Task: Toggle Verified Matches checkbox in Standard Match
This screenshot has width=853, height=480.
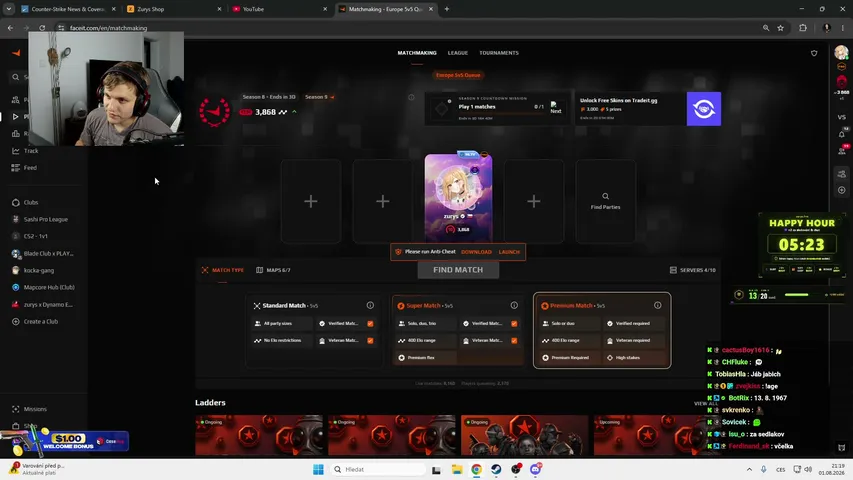Action: click(x=370, y=323)
